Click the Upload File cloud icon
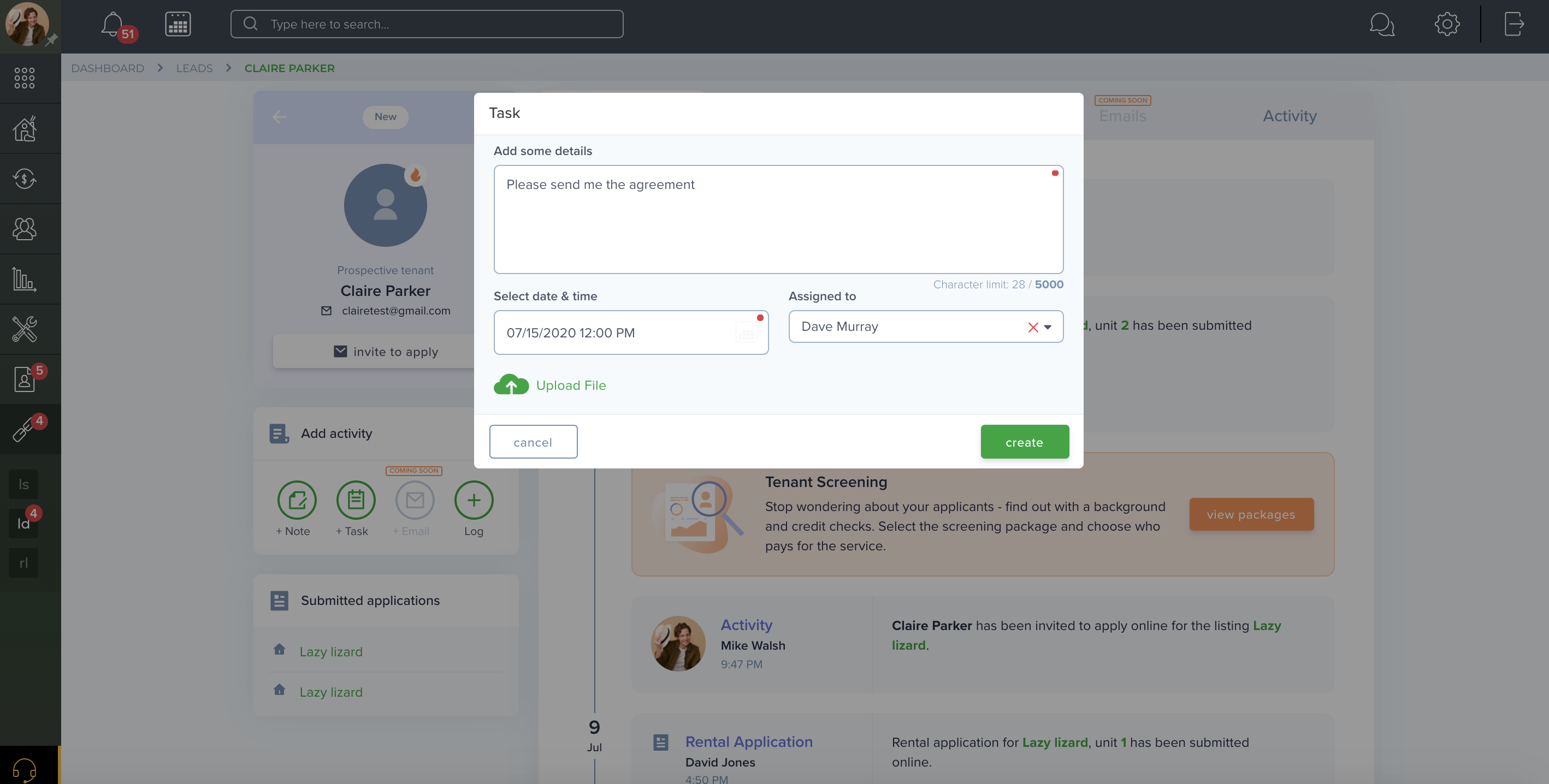 pyautogui.click(x=511, y=385)
